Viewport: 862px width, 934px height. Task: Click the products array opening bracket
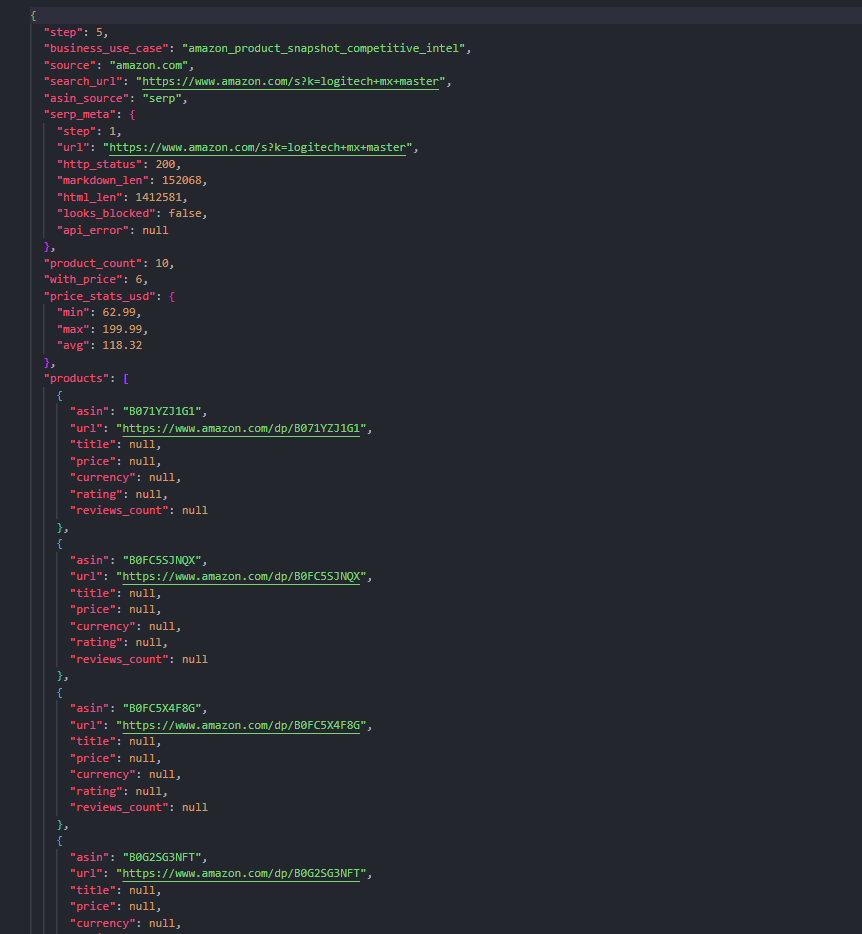click(x=126, y=378)
